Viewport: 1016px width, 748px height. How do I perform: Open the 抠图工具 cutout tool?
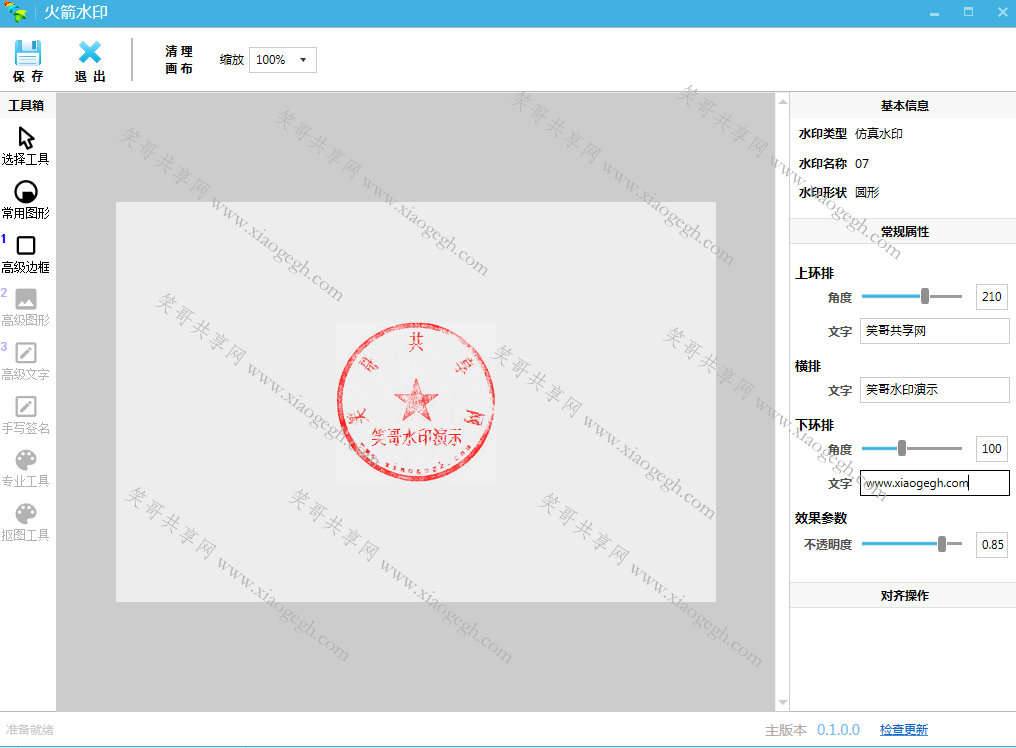(x=26, y=522)
